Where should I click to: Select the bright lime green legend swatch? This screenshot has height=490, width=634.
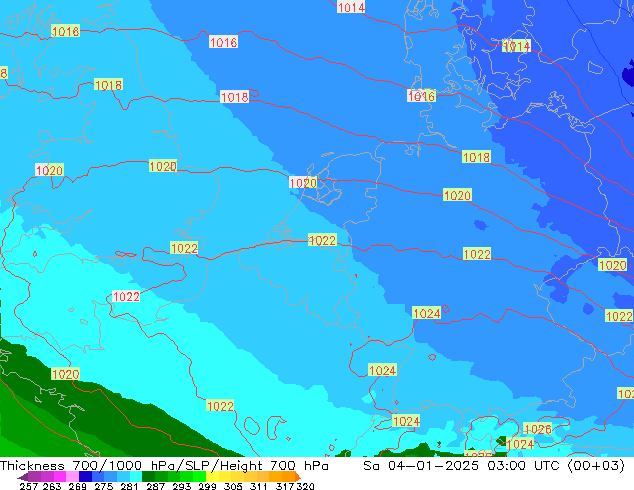click(x=199, y=477)
